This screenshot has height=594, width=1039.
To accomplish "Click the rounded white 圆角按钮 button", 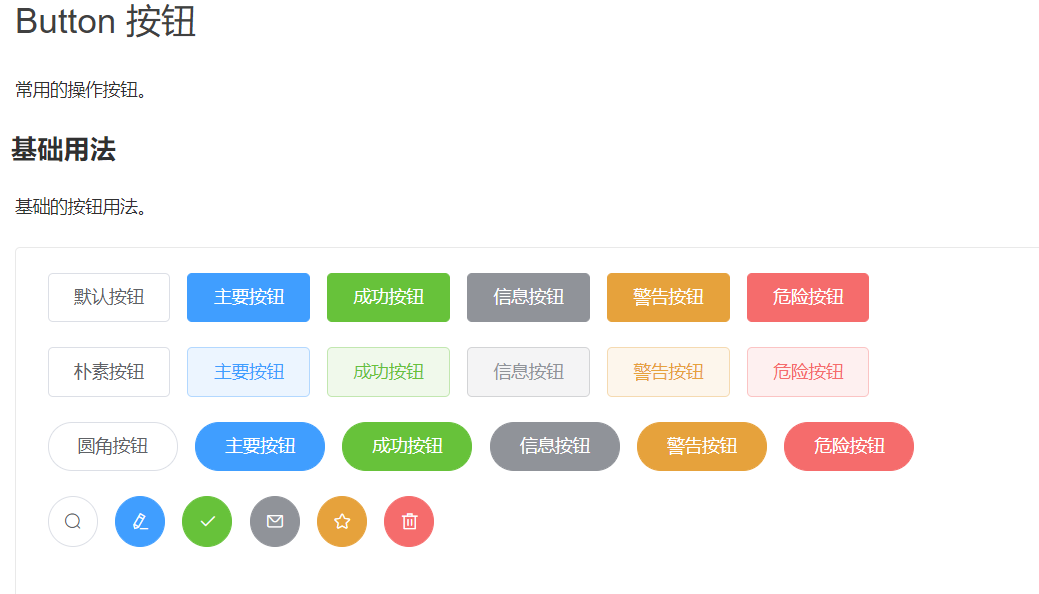I will pos(113,446).
